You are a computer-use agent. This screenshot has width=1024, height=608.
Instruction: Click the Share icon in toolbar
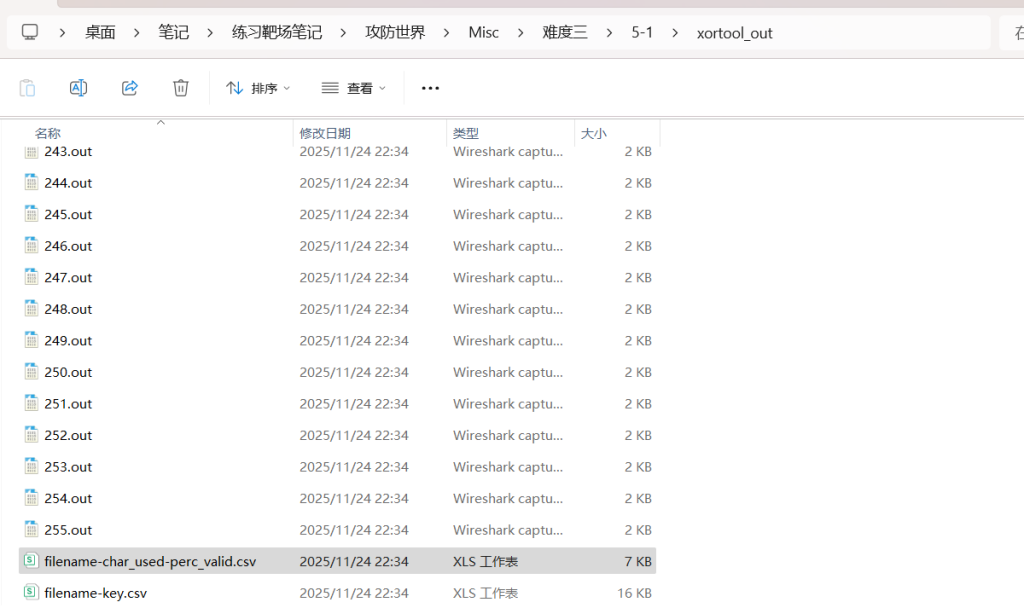point(129,88)
